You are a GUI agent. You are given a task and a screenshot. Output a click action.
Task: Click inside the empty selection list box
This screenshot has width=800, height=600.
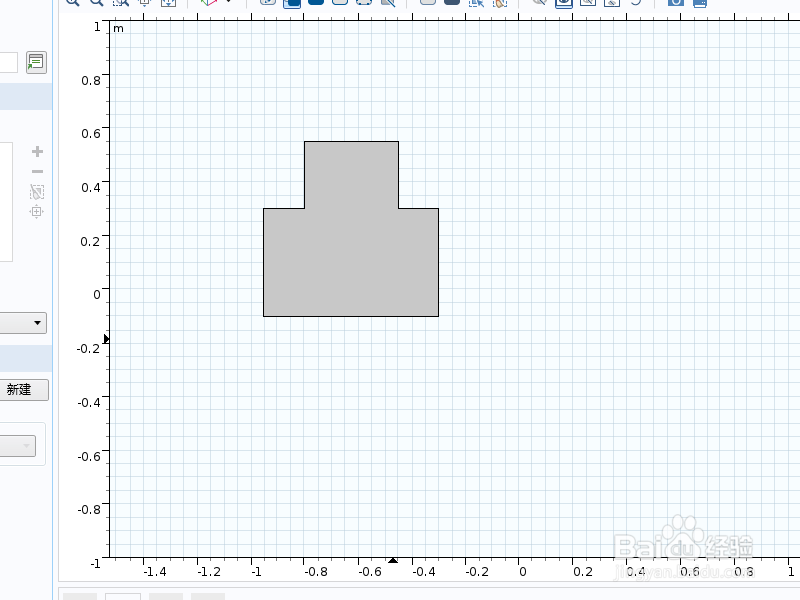(6, 202)
